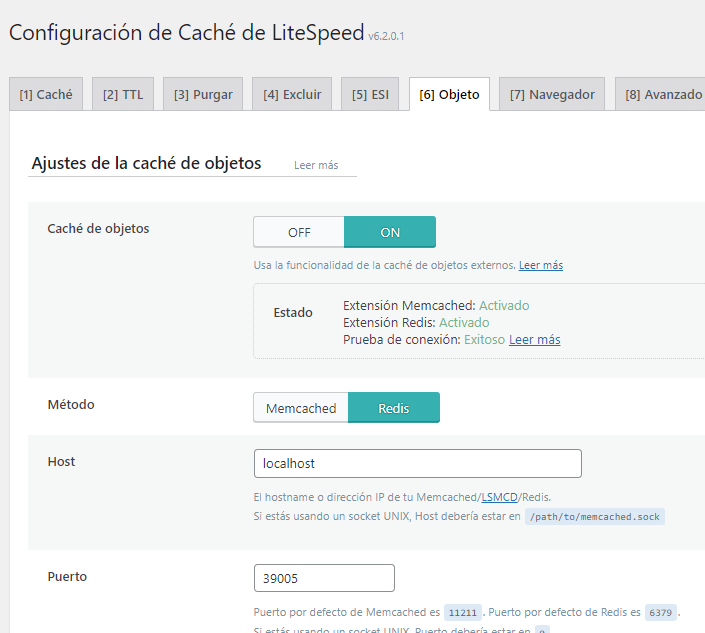Open the [5] ESI tab

pyautogui.click(x=370, y=95)
